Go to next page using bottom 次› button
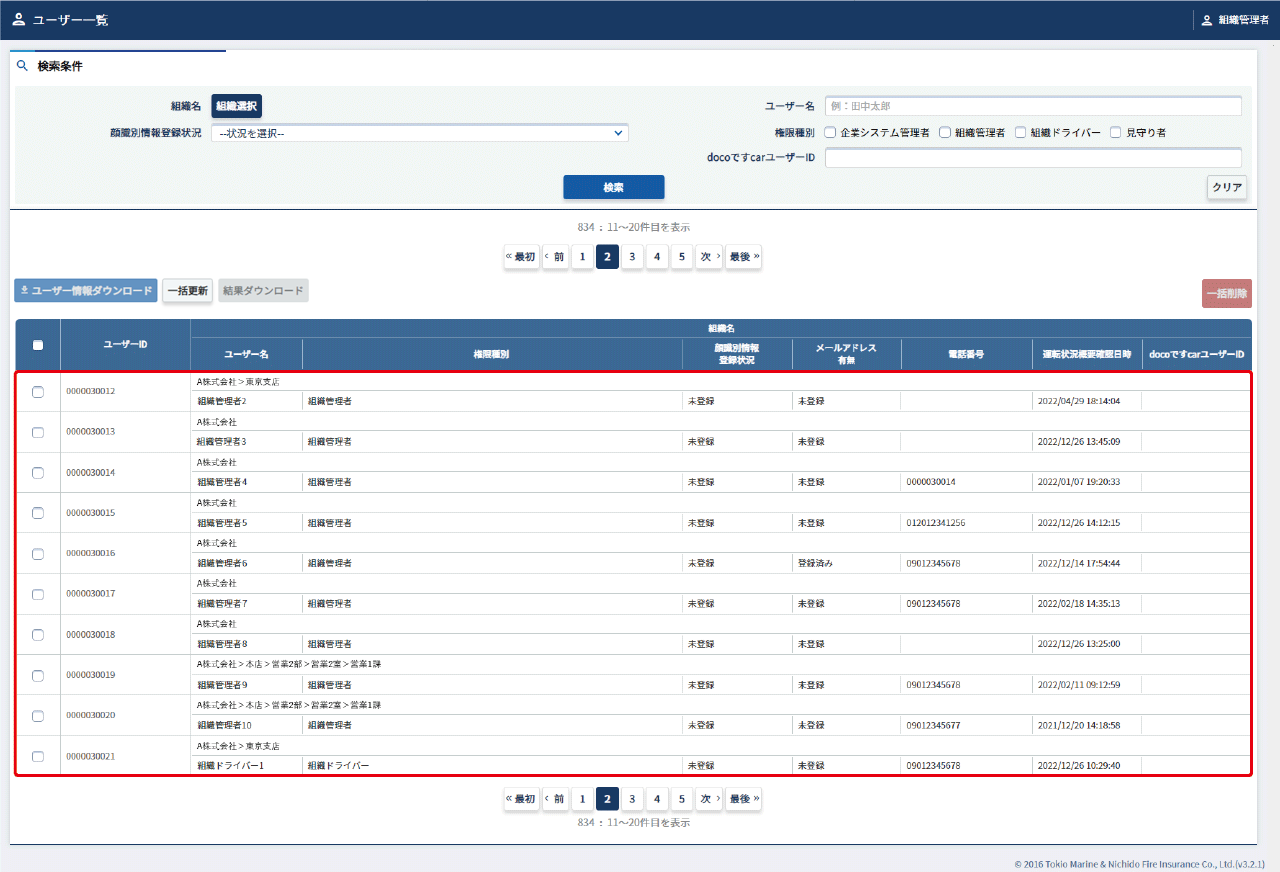Viewport: 1280px width, 872px height. [x=709, y=799]
